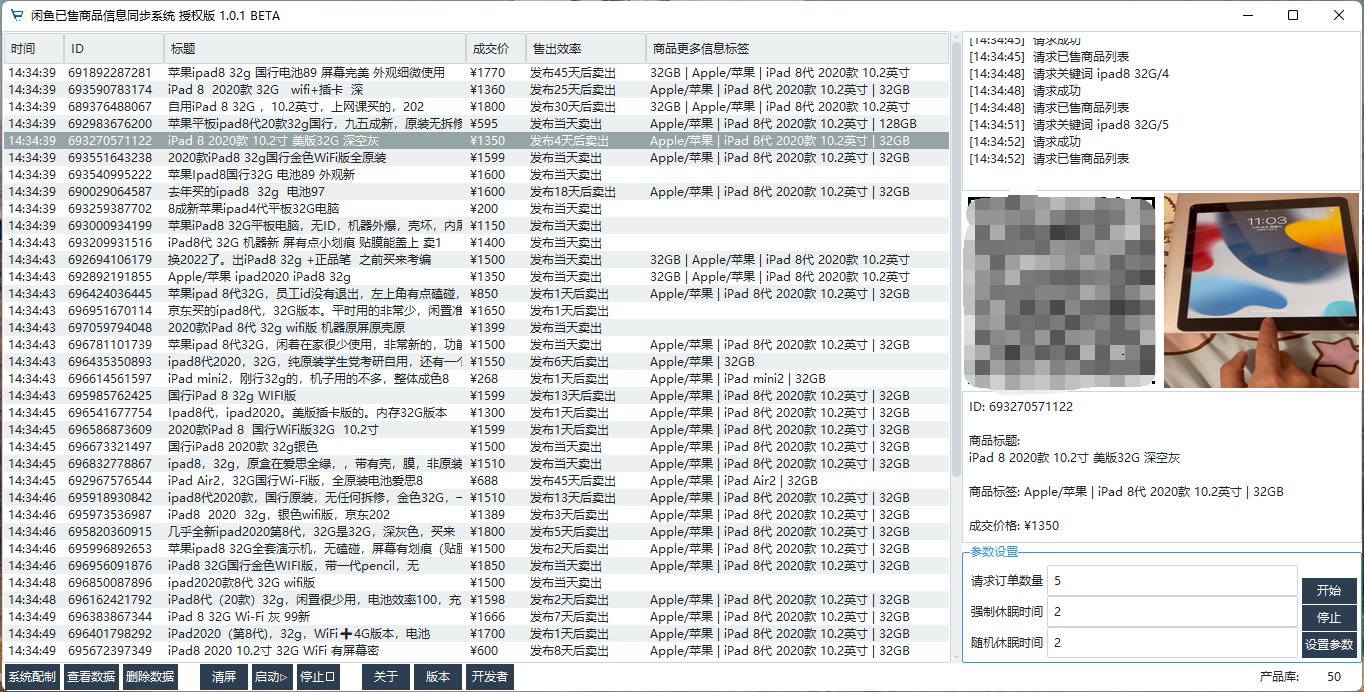Click the 发布5天后卖出 efficiency cell
This screenshot has height=692, width=1364.
[x=570, y=531]
